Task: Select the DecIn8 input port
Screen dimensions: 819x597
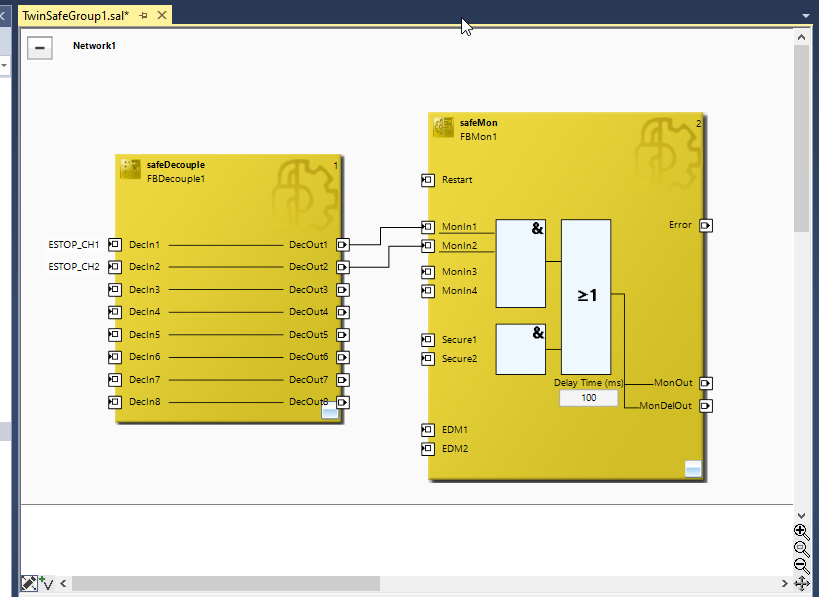Action: point(115,402)
